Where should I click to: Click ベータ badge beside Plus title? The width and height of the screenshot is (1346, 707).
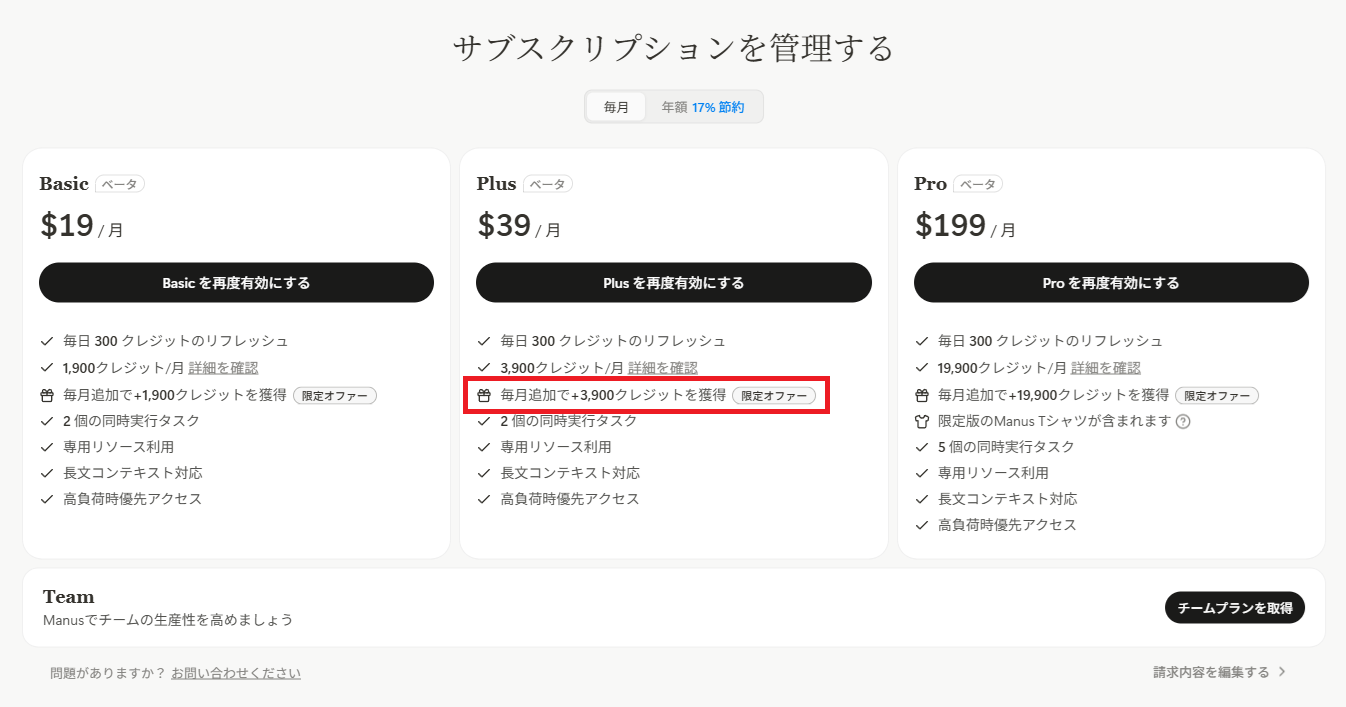click(548, 184)
